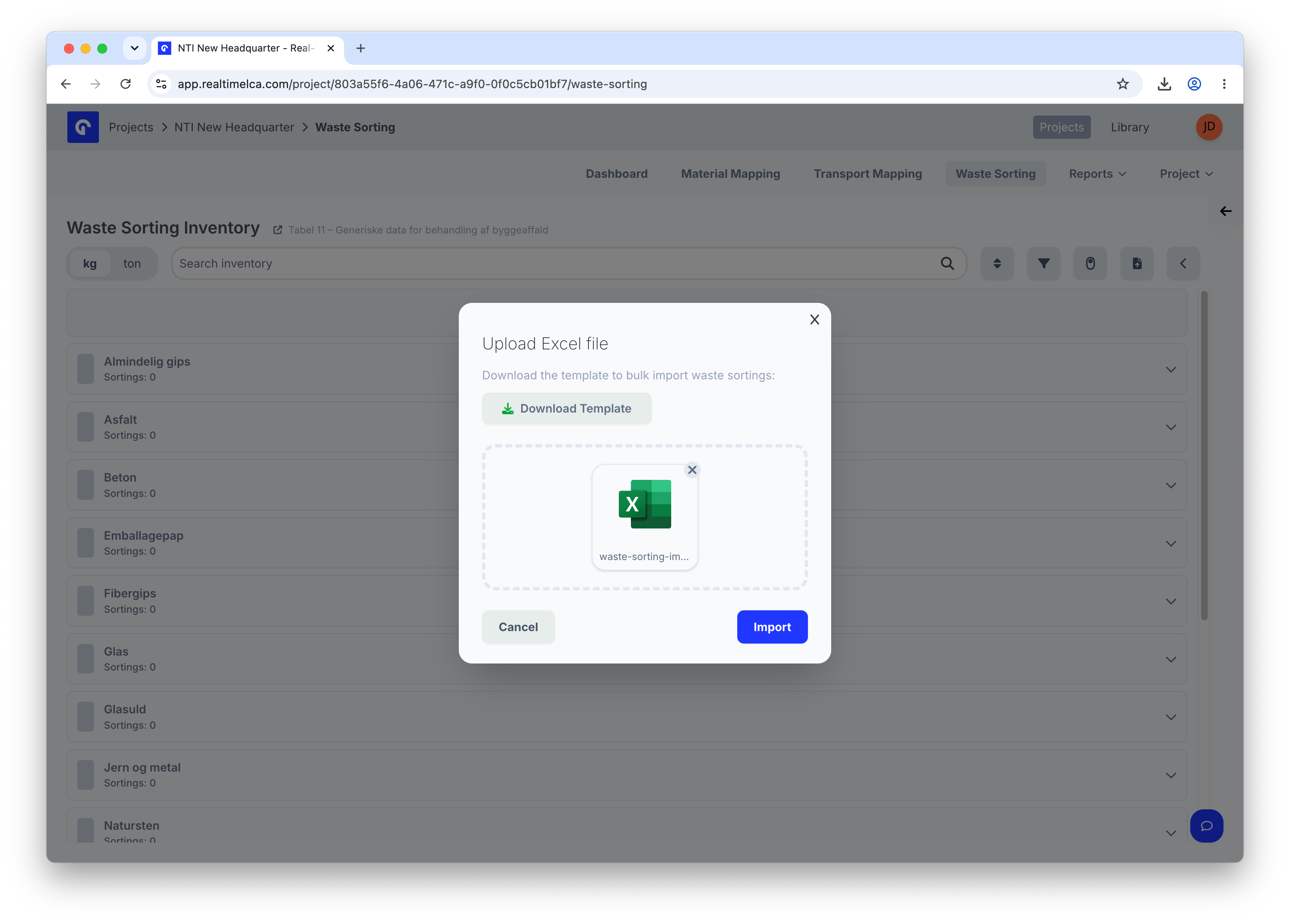Collapse panel with left chevron button
Viewport: 1290px width, 924px height.
(1183, 263)
